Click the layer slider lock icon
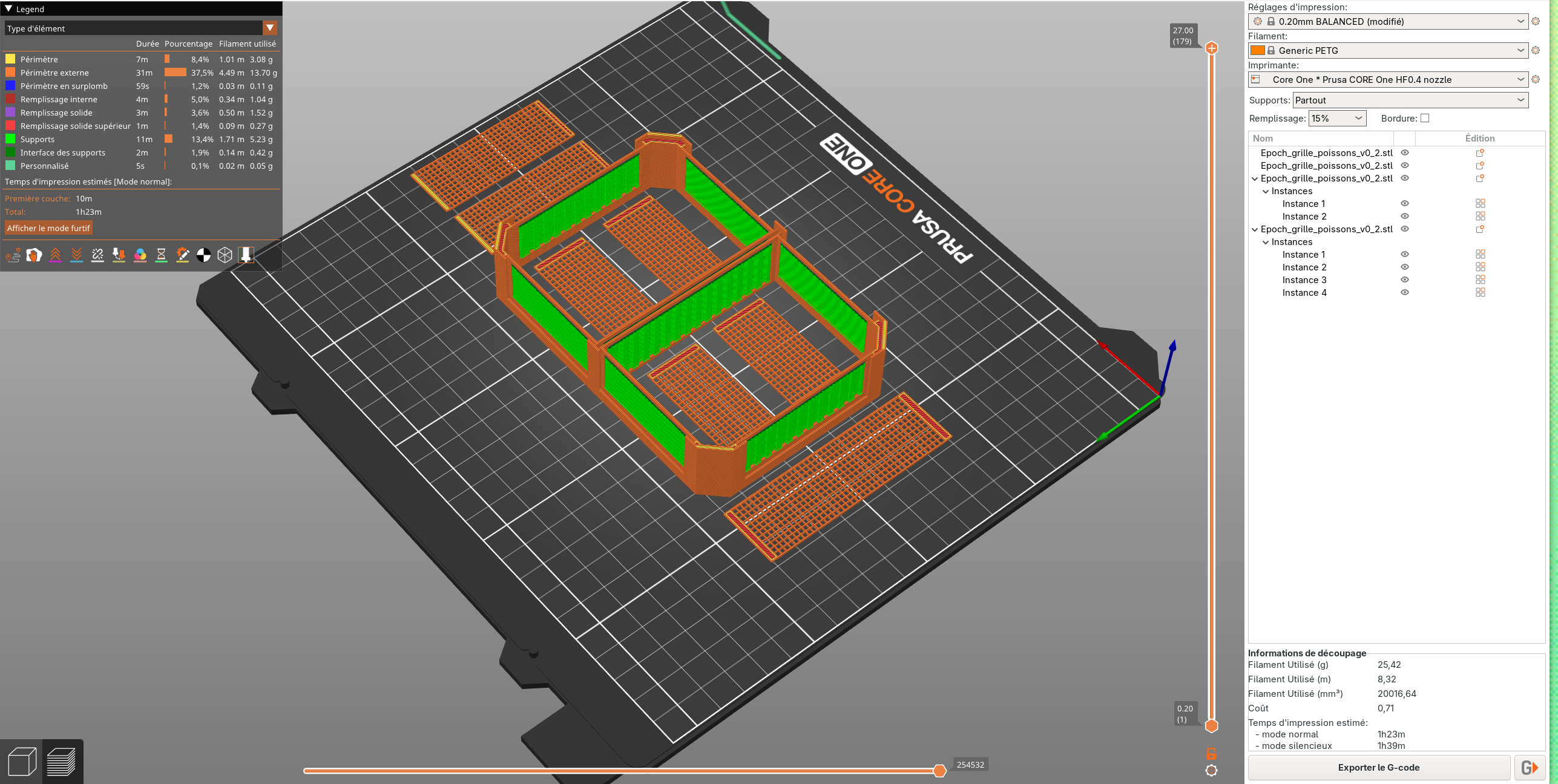Screen dimensions: 1558x784 coord(1211,753)
